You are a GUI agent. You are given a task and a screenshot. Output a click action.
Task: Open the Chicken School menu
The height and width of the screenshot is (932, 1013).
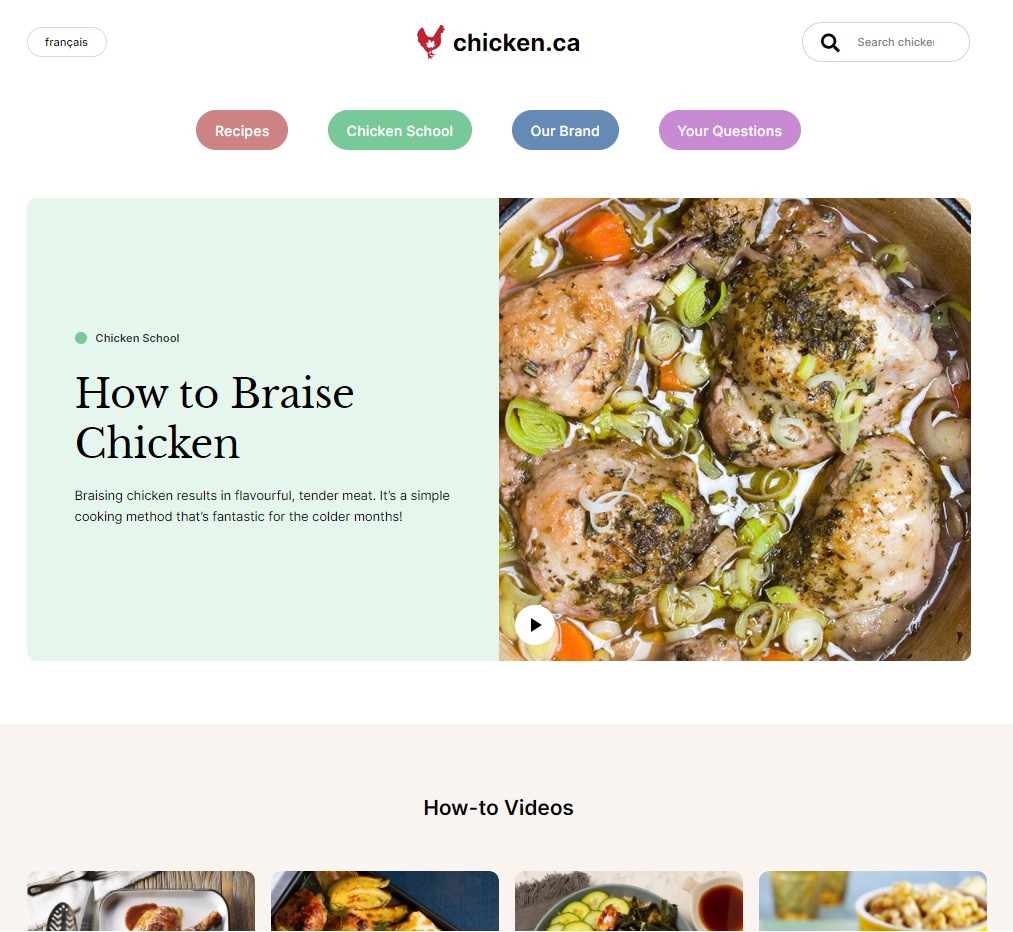pyautogui.click(x=400, y=130)
